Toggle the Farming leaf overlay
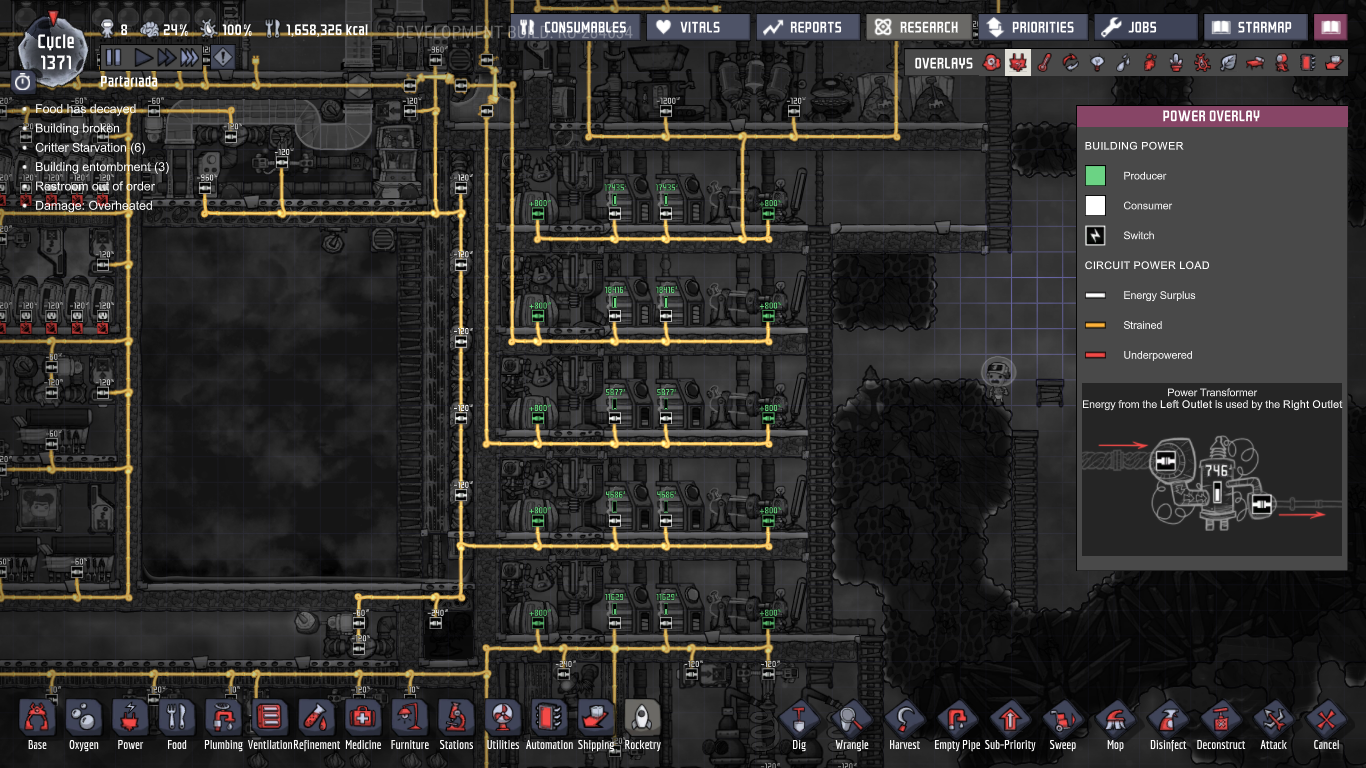 pos(1228,63)
